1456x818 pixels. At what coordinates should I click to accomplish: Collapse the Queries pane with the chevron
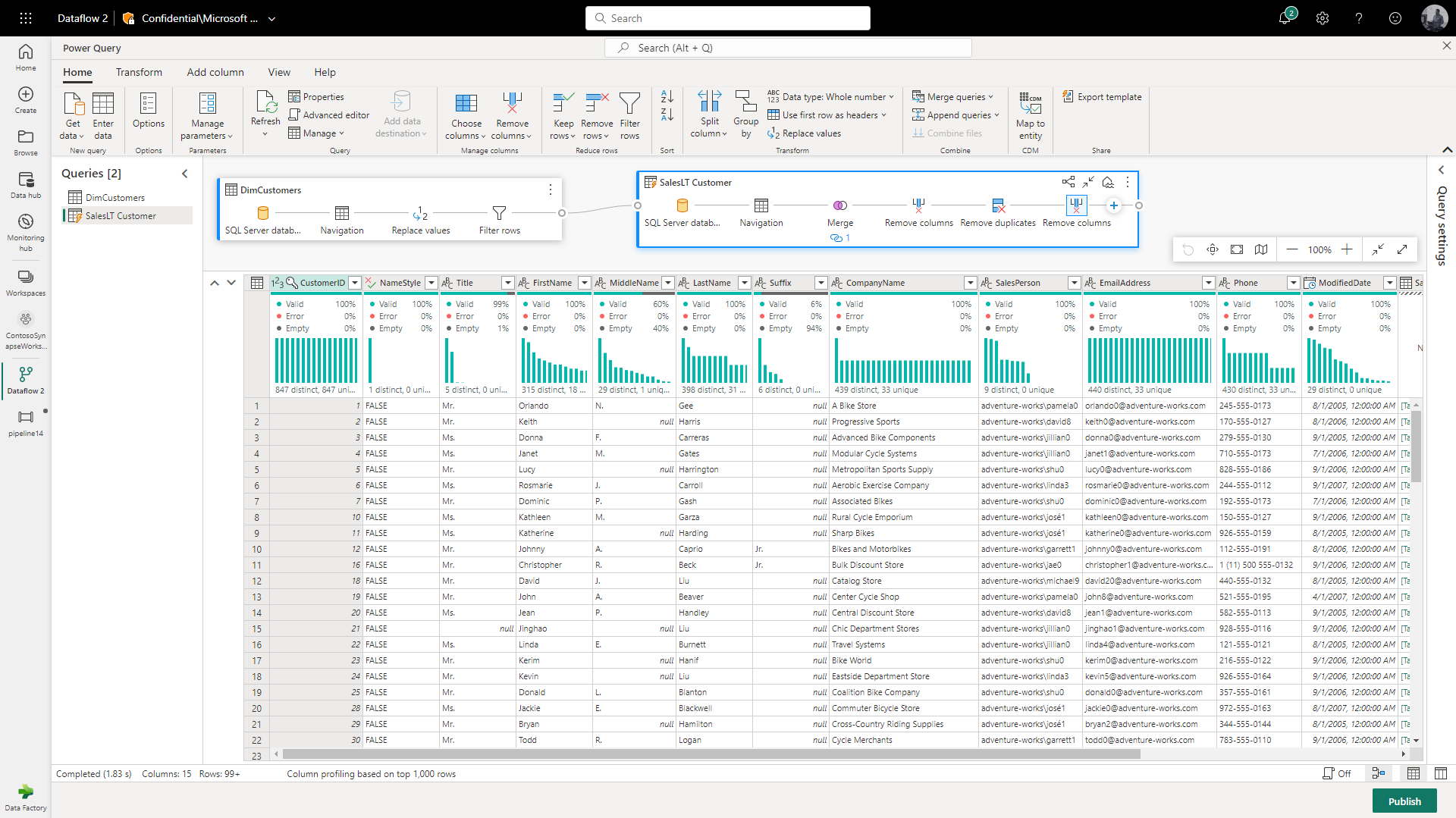click(184, 174)
